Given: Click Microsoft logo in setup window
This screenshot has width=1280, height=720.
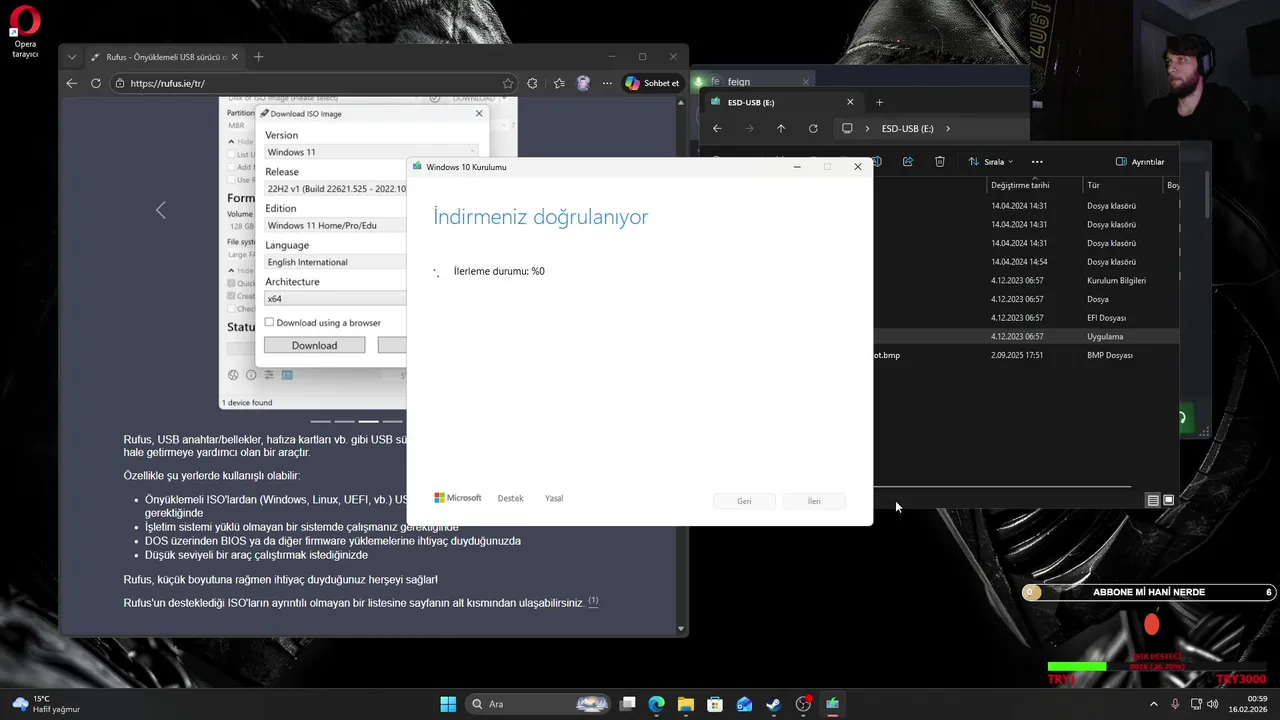Looking at the screenshot, I should pos(458,498).
